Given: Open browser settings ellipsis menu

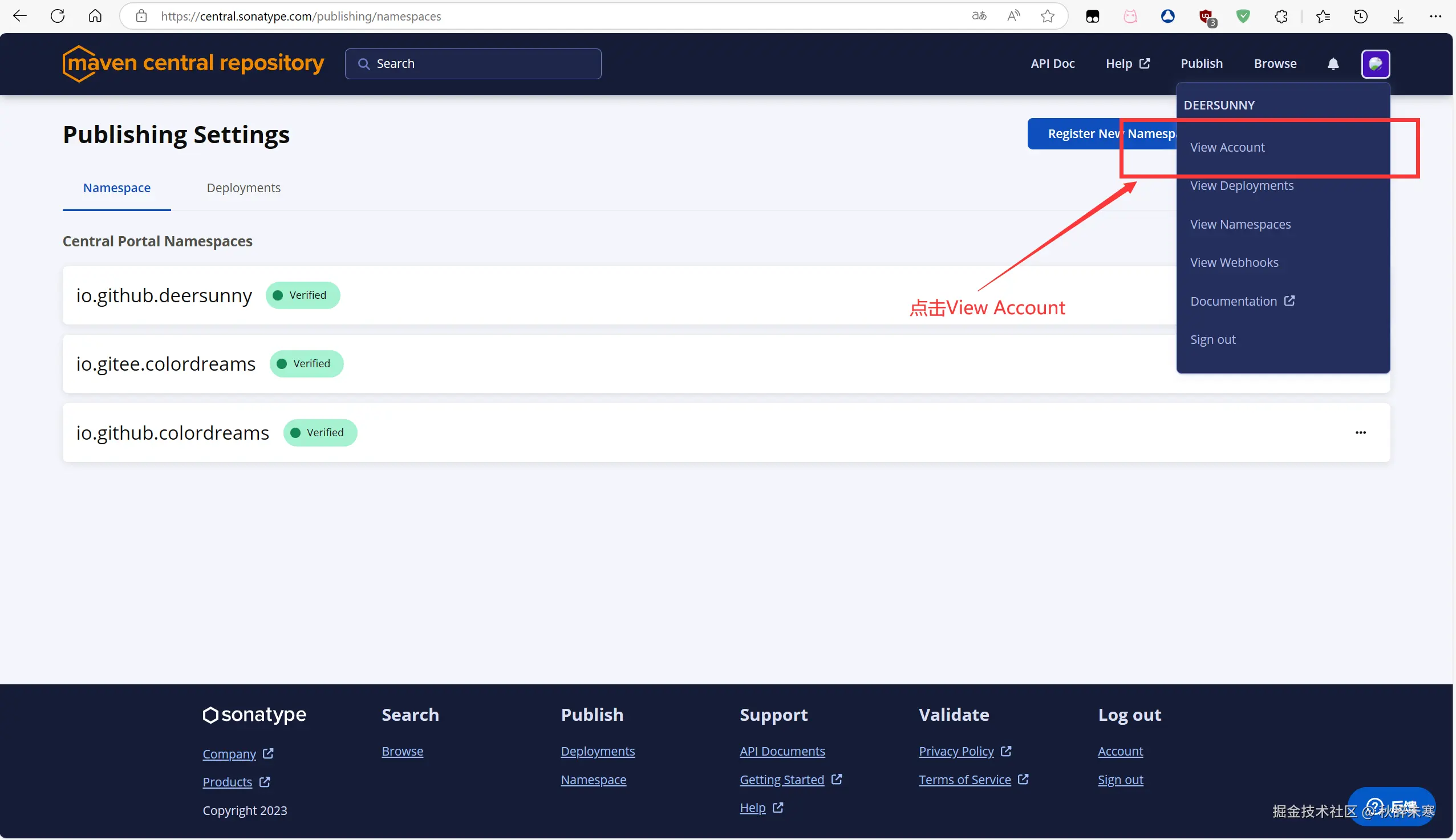Looking at the screenshot, I should pyautogui.click(x=1435, y=16).
